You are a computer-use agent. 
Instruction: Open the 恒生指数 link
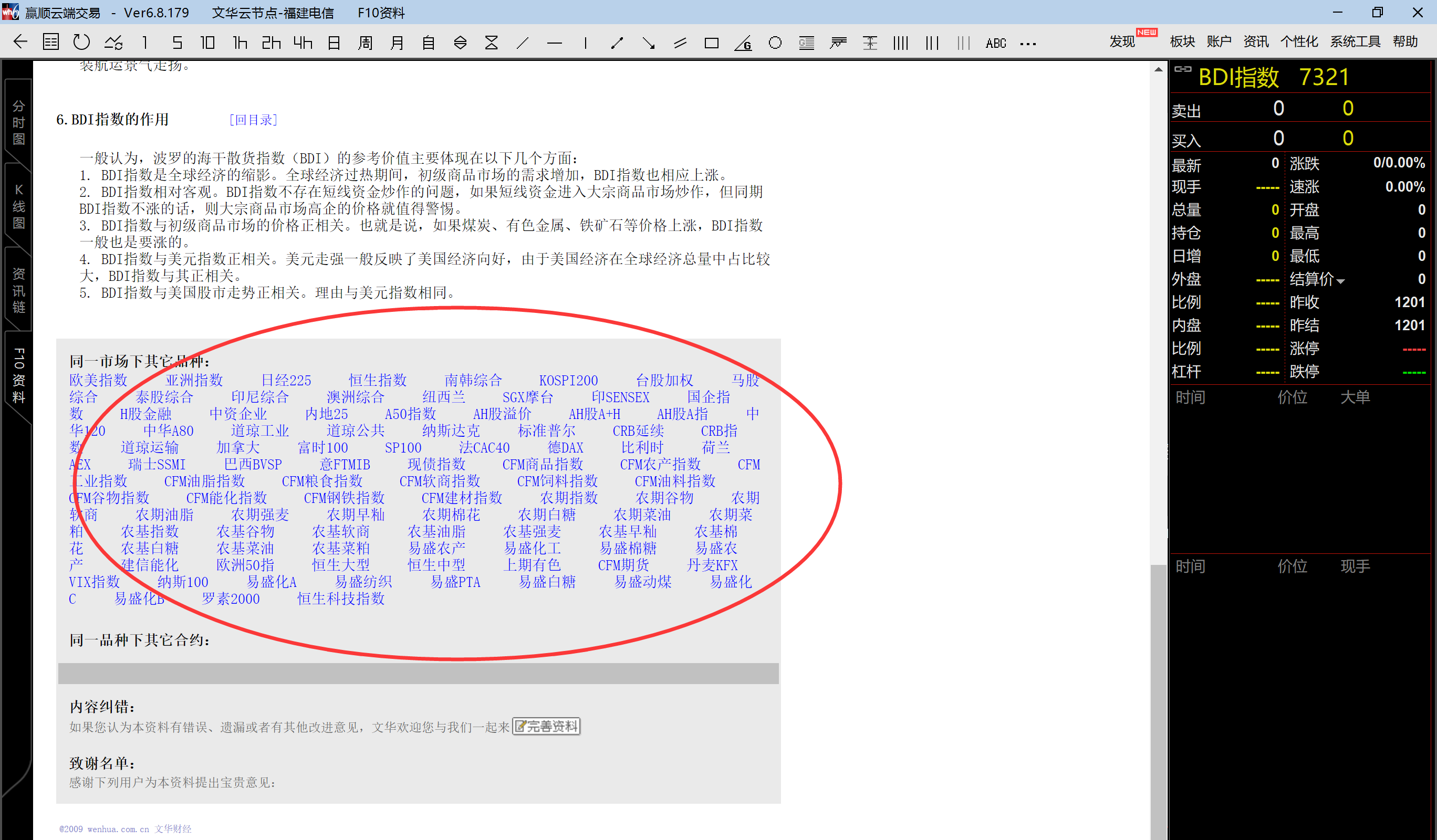pyautogui.click(x=377, y=380)
